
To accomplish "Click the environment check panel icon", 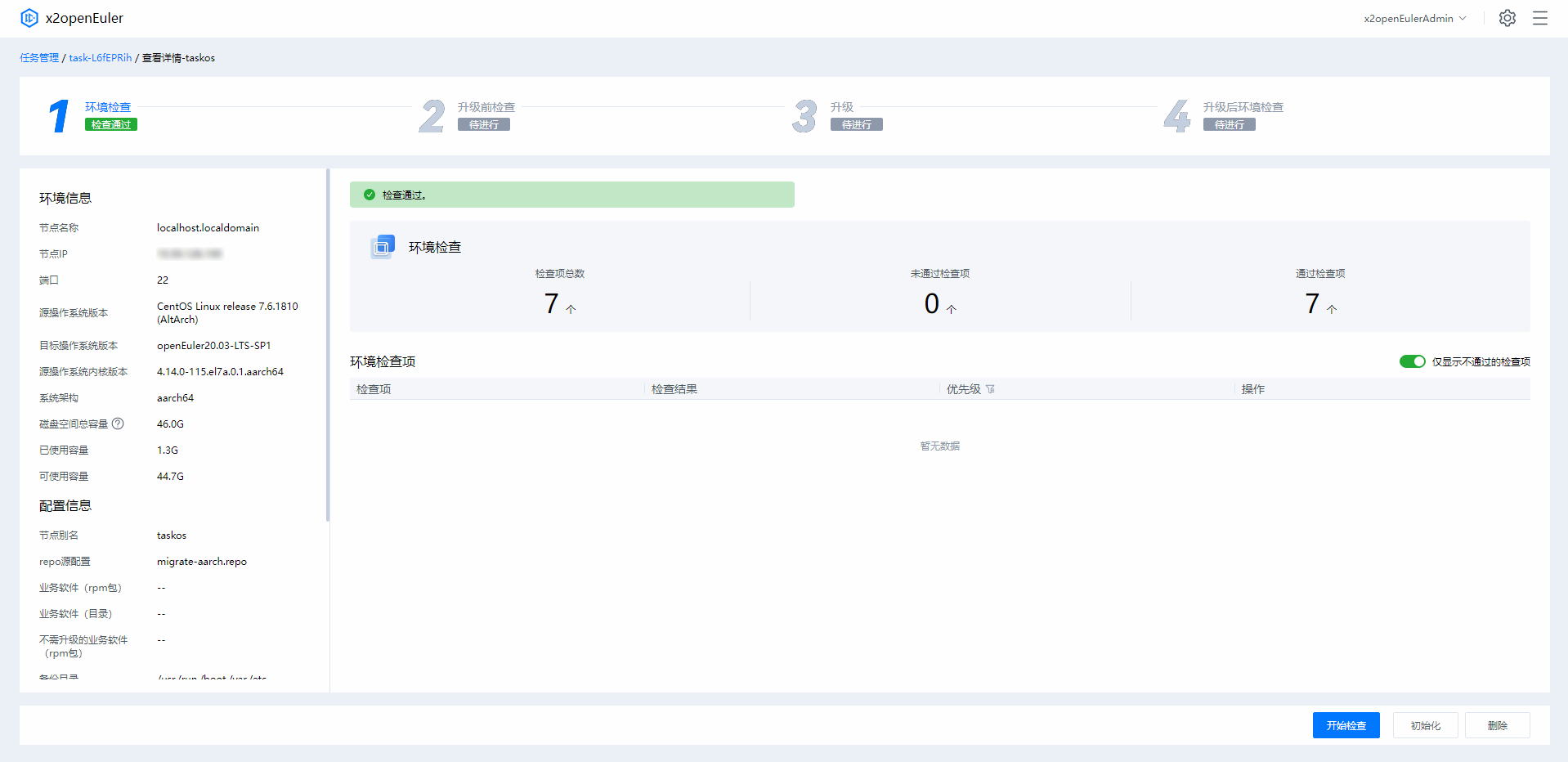I will click(383, 246).
